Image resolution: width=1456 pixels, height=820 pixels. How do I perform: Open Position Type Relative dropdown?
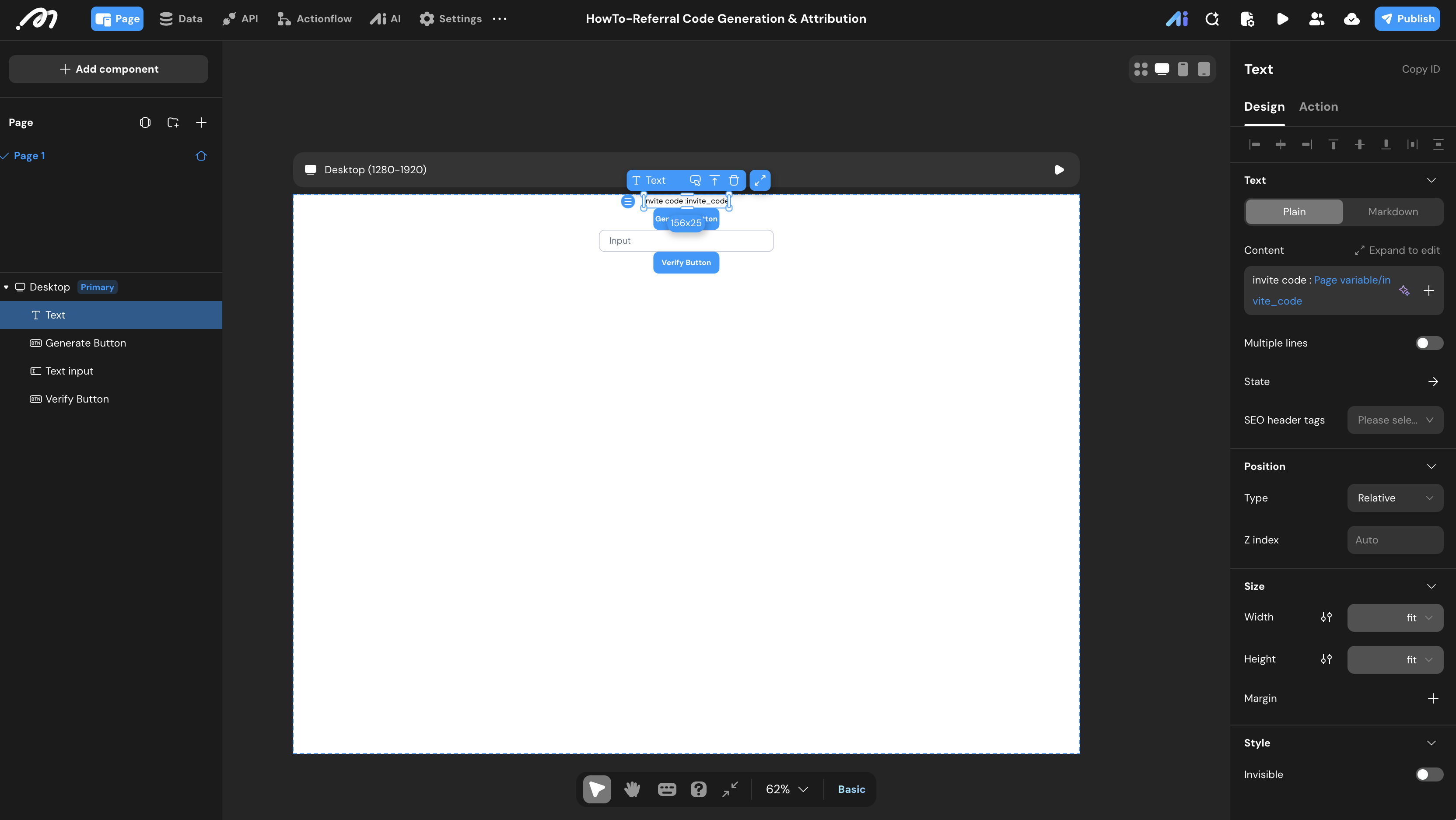pos(1394,498)
